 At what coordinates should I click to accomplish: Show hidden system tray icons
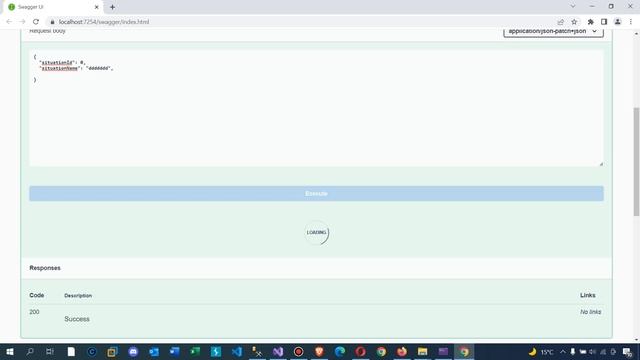pos(563,351)
